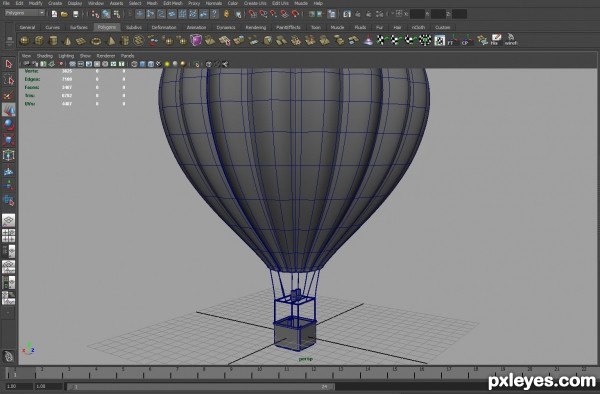Toggle select by hierarchy mode
Screen dimensions: 600x394
click(96, 14)
